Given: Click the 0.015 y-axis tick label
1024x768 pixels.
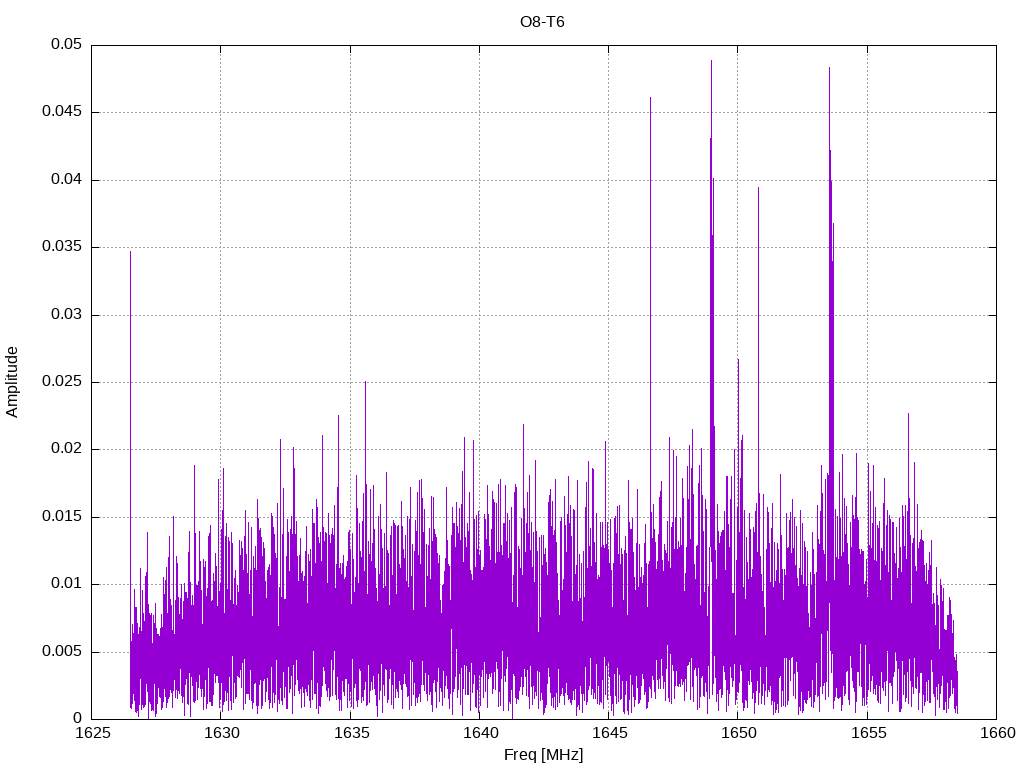Looking at the screenshot, I should 62,517.
